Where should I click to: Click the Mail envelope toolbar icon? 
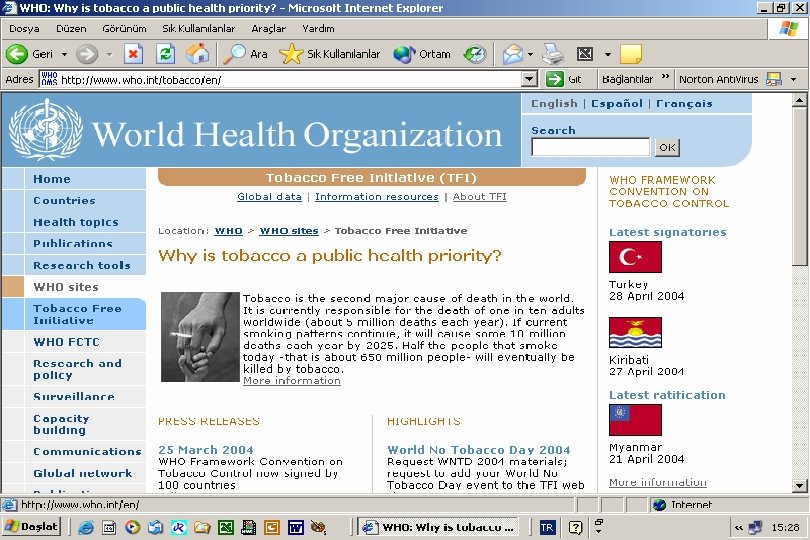click(x=512, y=54)
